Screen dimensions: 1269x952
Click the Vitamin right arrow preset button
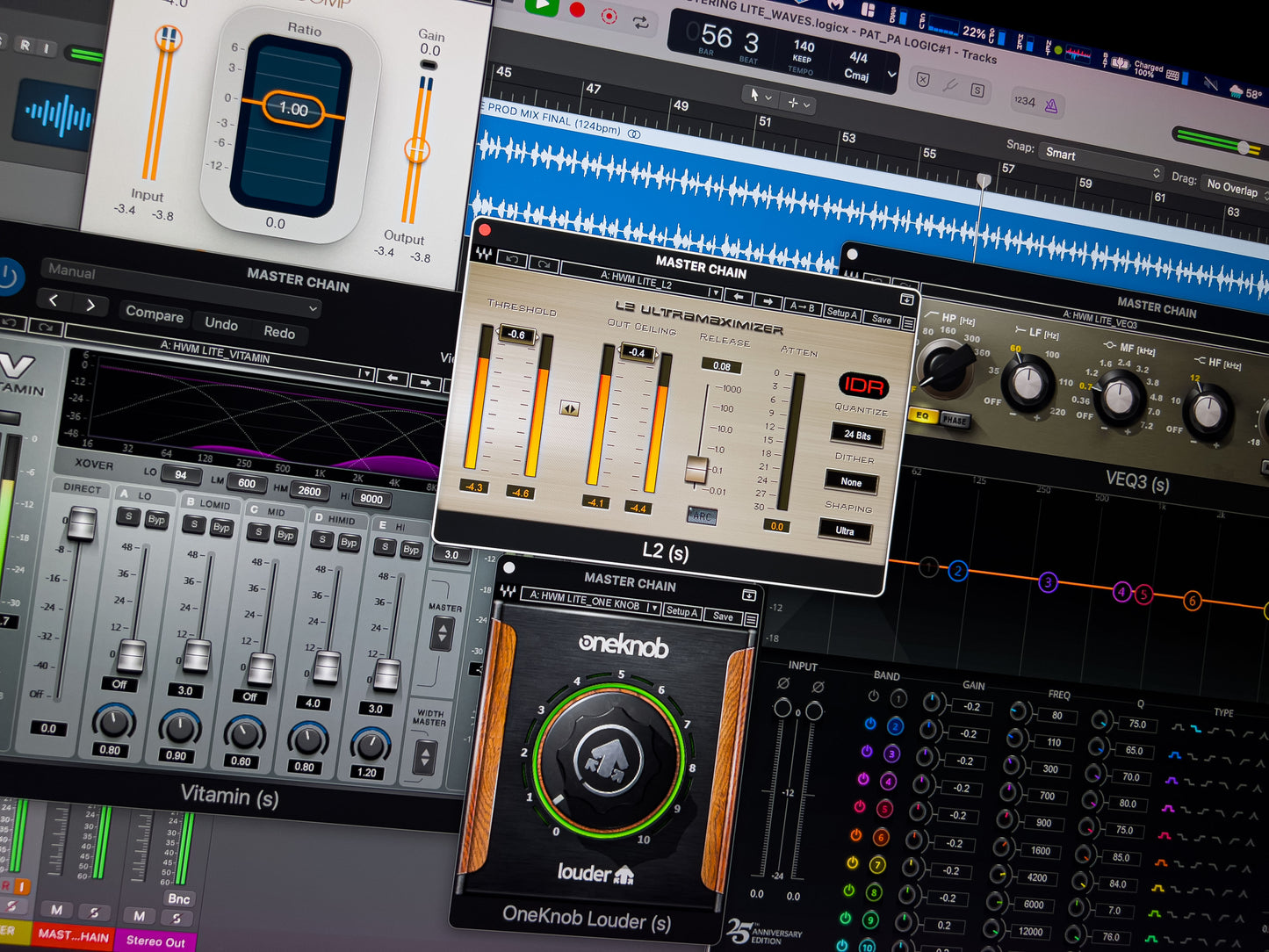(426, 383)
